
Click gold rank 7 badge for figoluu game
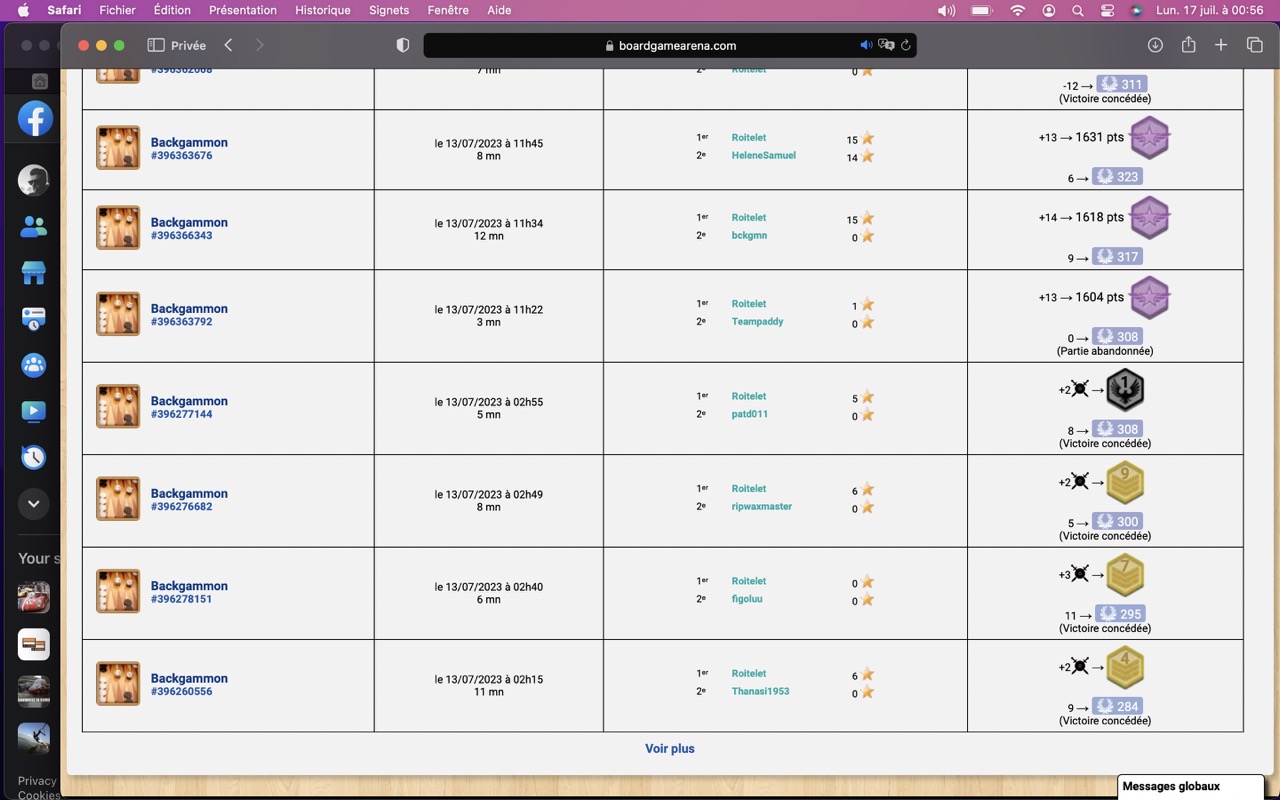pyautogui.click(x=1126, y=575)
